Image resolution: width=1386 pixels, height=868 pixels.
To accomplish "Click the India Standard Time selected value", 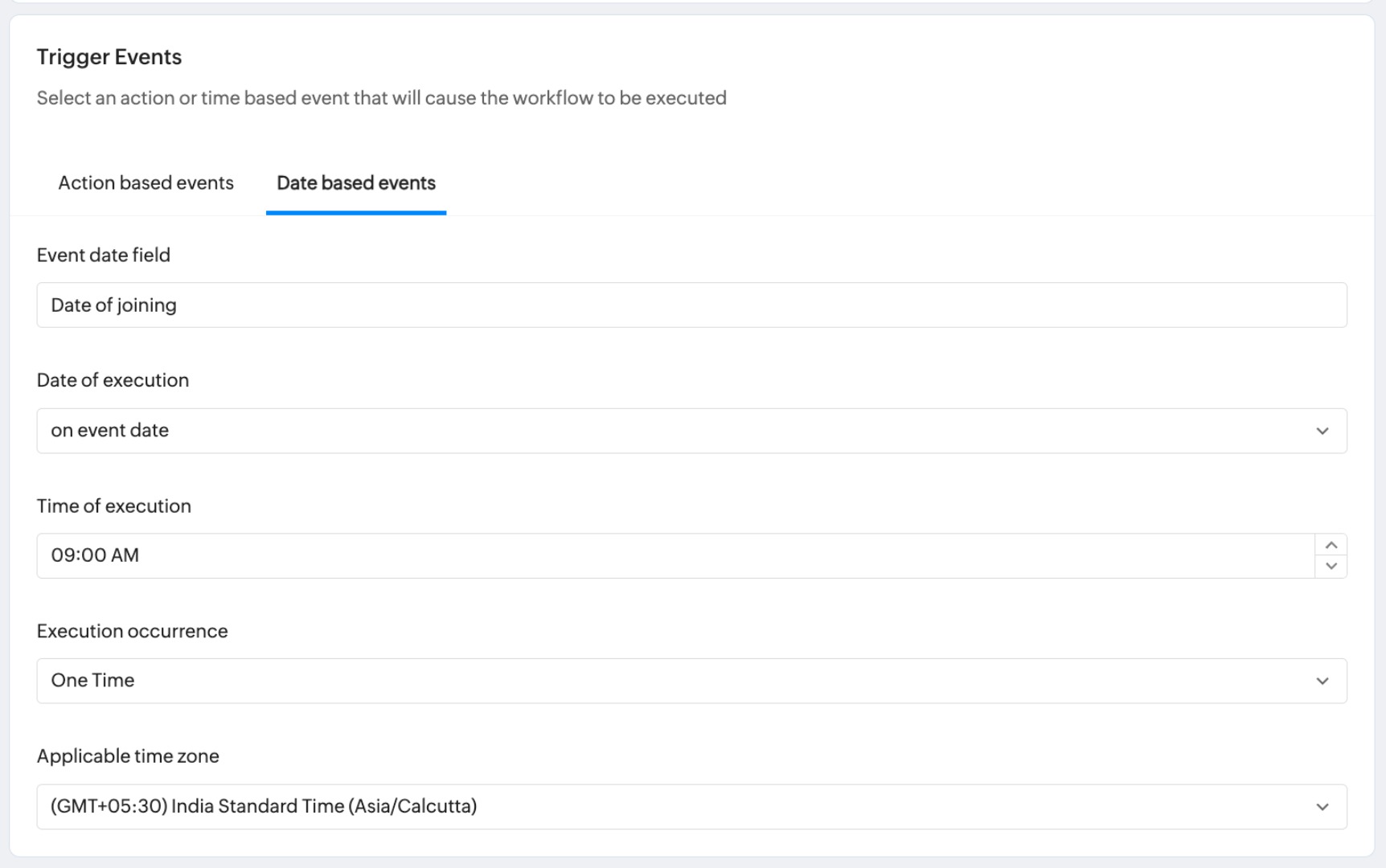I will tap(264, 806).
